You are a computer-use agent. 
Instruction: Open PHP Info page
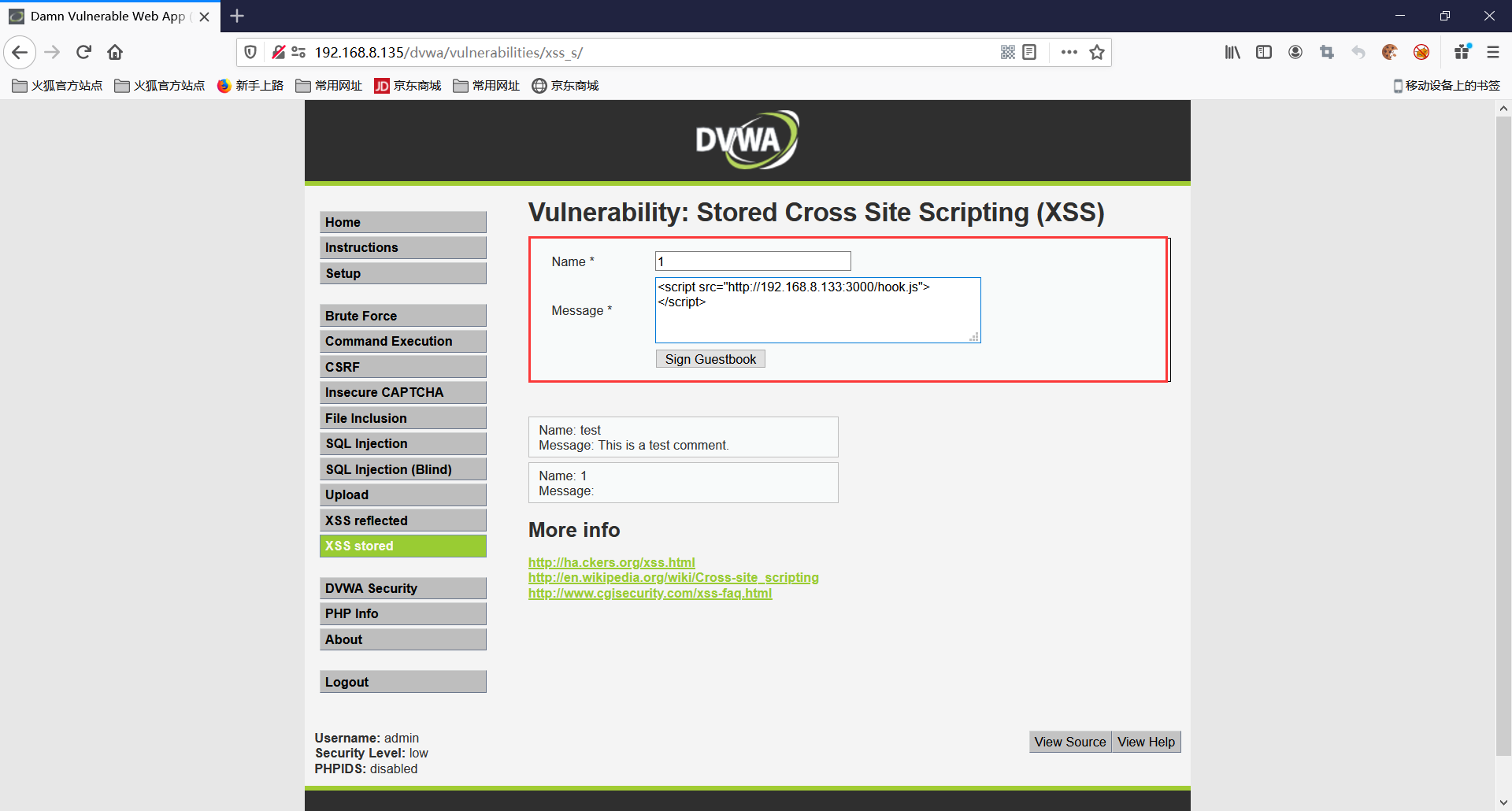(403, 613)
